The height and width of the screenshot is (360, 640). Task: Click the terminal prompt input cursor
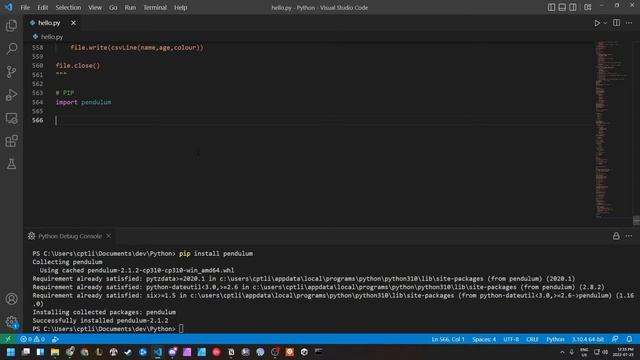point(181,329)
